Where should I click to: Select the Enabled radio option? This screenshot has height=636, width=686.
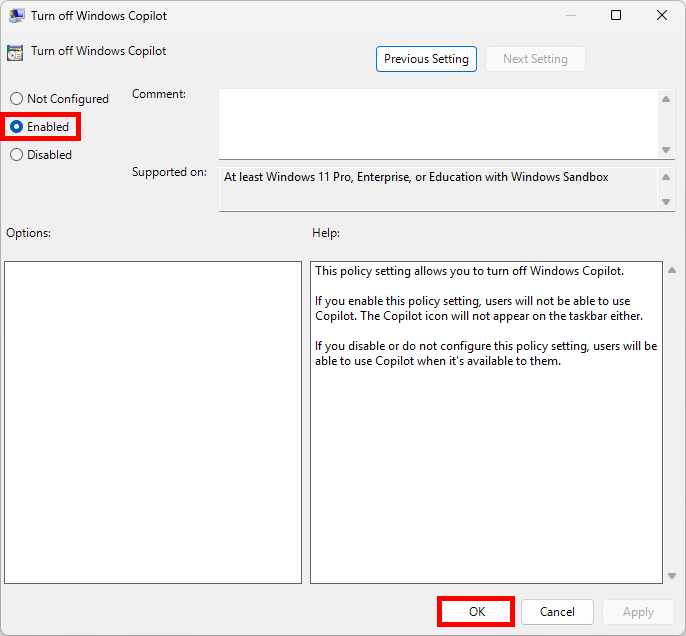pos(39,127)
